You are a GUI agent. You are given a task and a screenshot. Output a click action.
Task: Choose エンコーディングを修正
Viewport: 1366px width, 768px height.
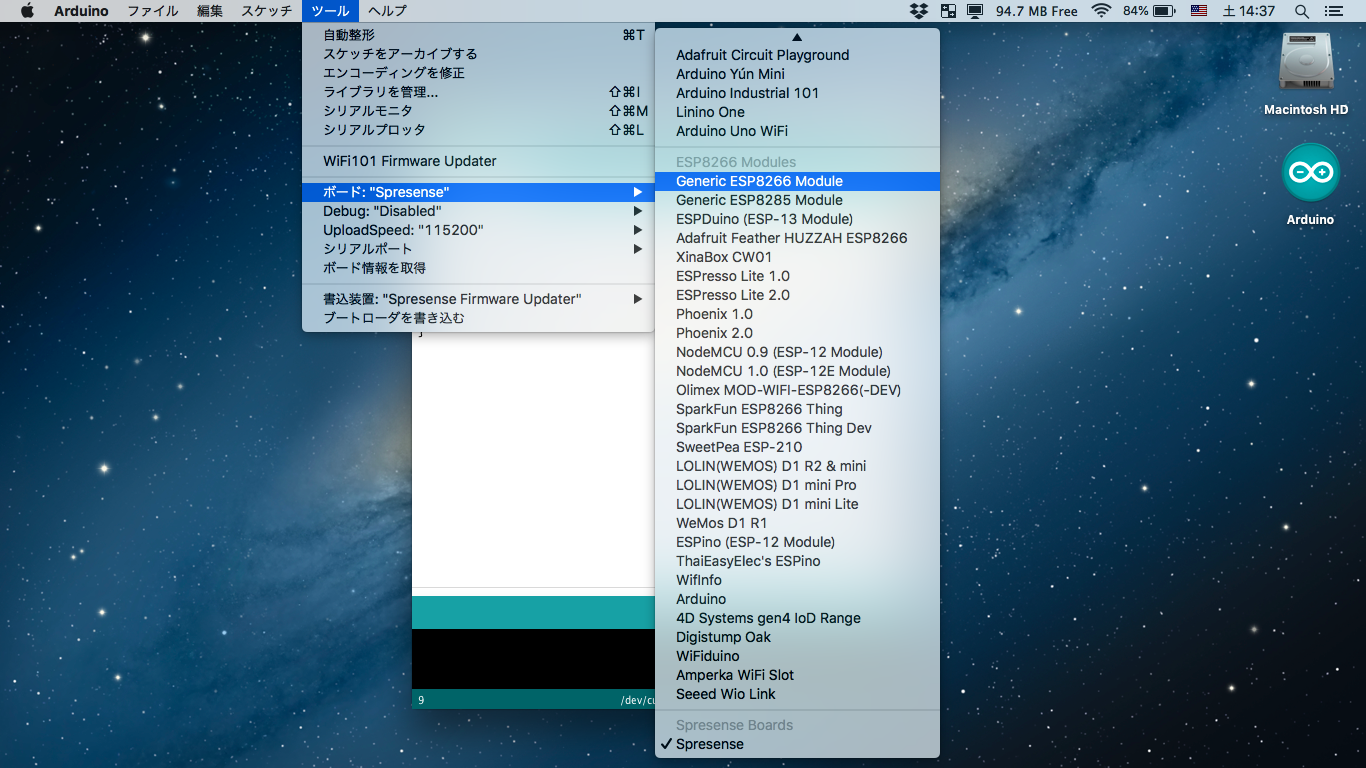(478, 73)
